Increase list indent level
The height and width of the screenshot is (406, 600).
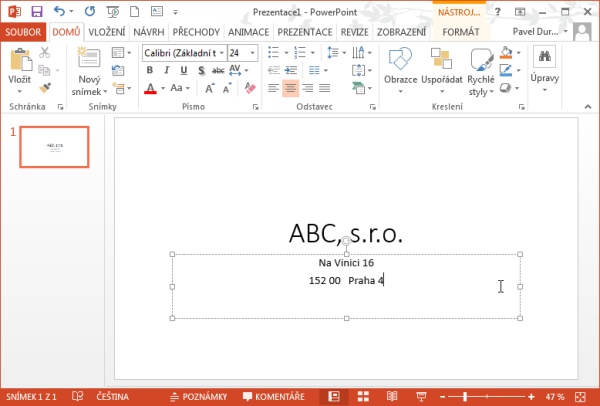[291, 70]
